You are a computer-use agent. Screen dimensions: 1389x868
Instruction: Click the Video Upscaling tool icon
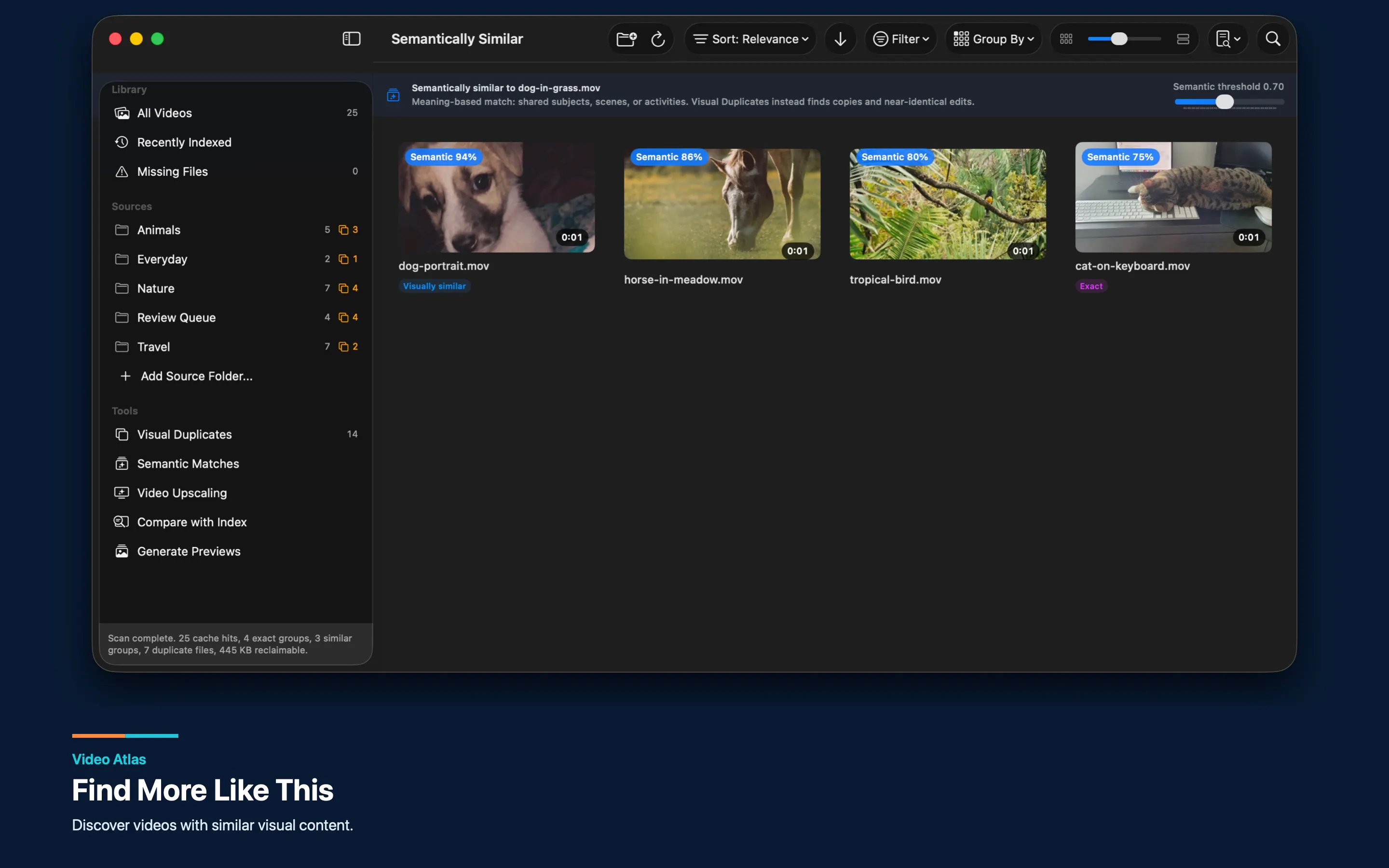pos(122,492)
